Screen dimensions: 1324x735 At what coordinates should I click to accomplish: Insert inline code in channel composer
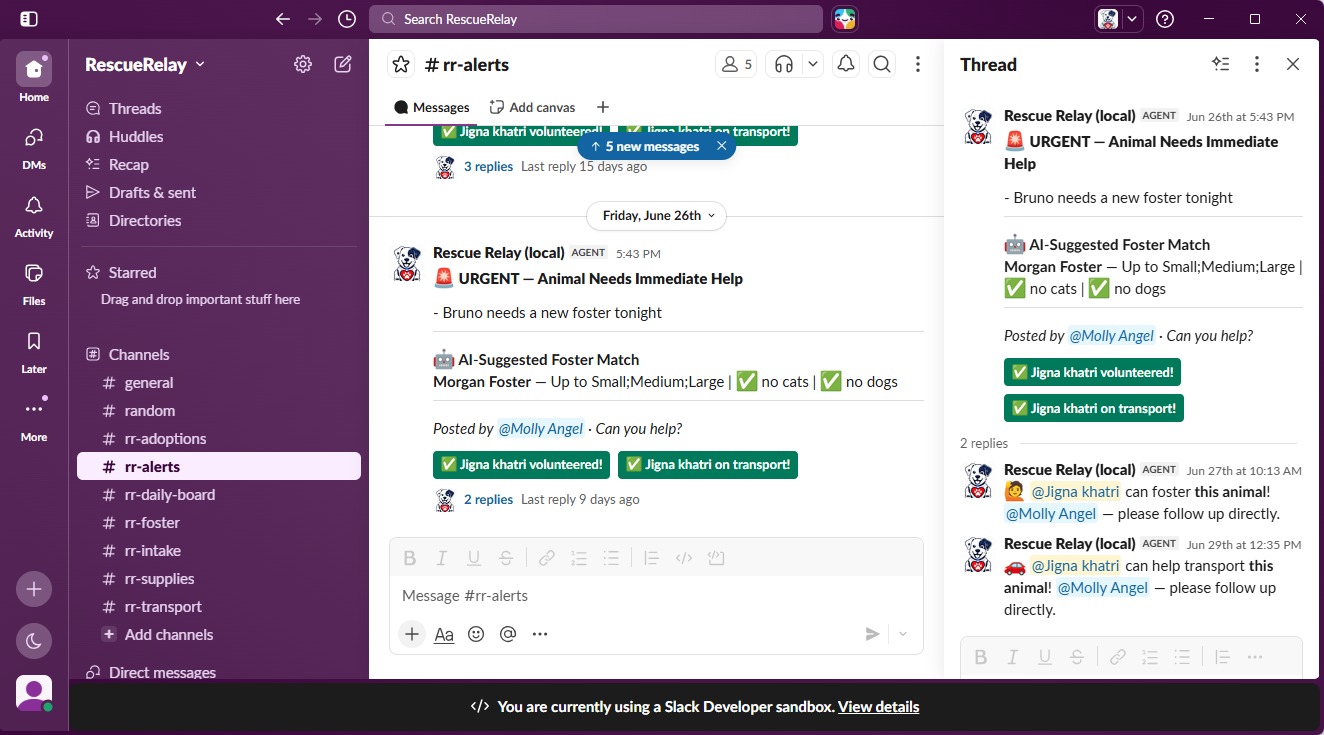[x=684, y=558]
